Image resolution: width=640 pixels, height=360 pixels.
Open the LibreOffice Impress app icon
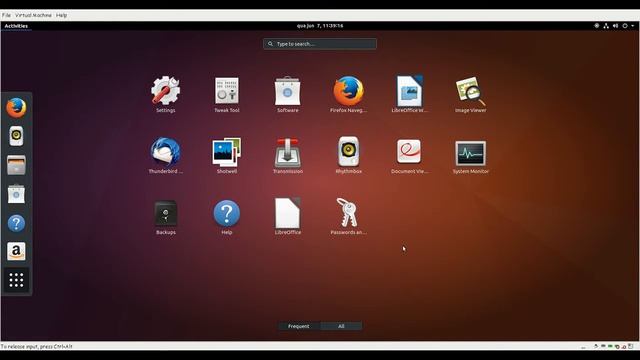tap(409, 91)
